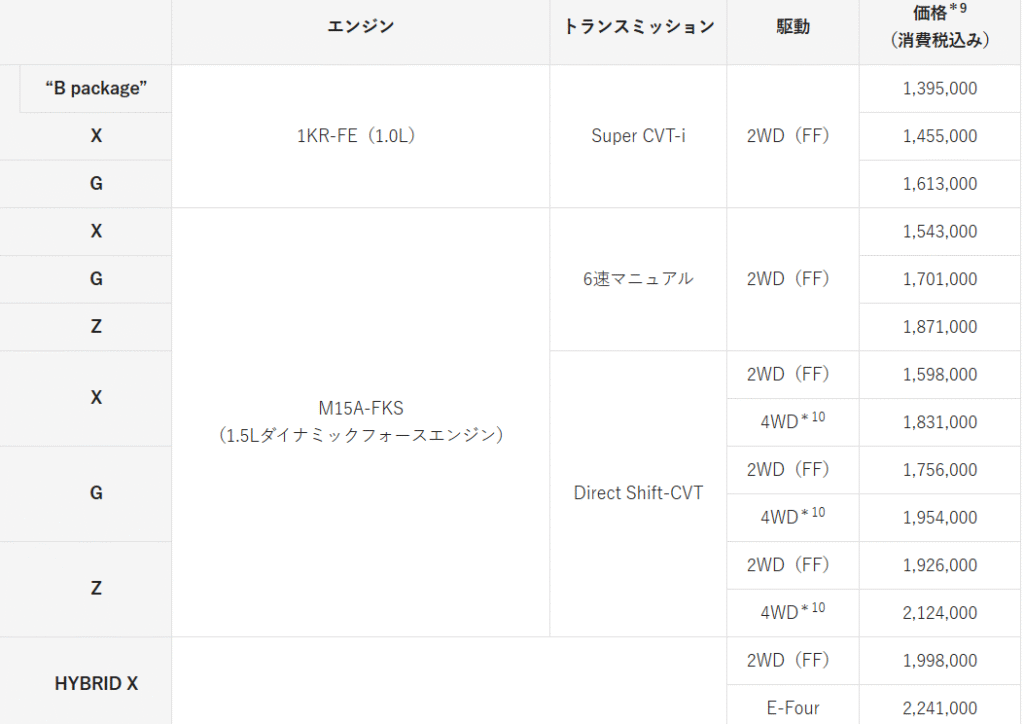Click the 駆動 column header
Viewport: 1024px width, 724px height.
point(792,27)
